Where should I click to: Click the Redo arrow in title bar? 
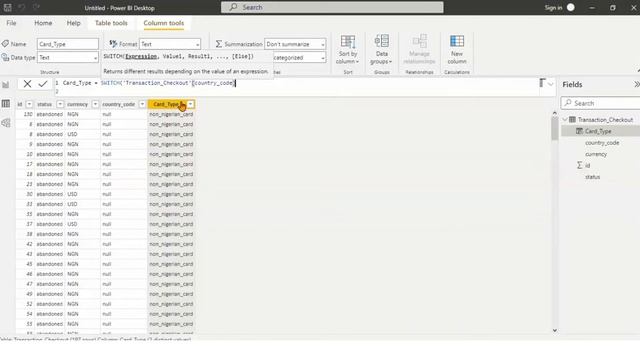[x=36, y=7]
